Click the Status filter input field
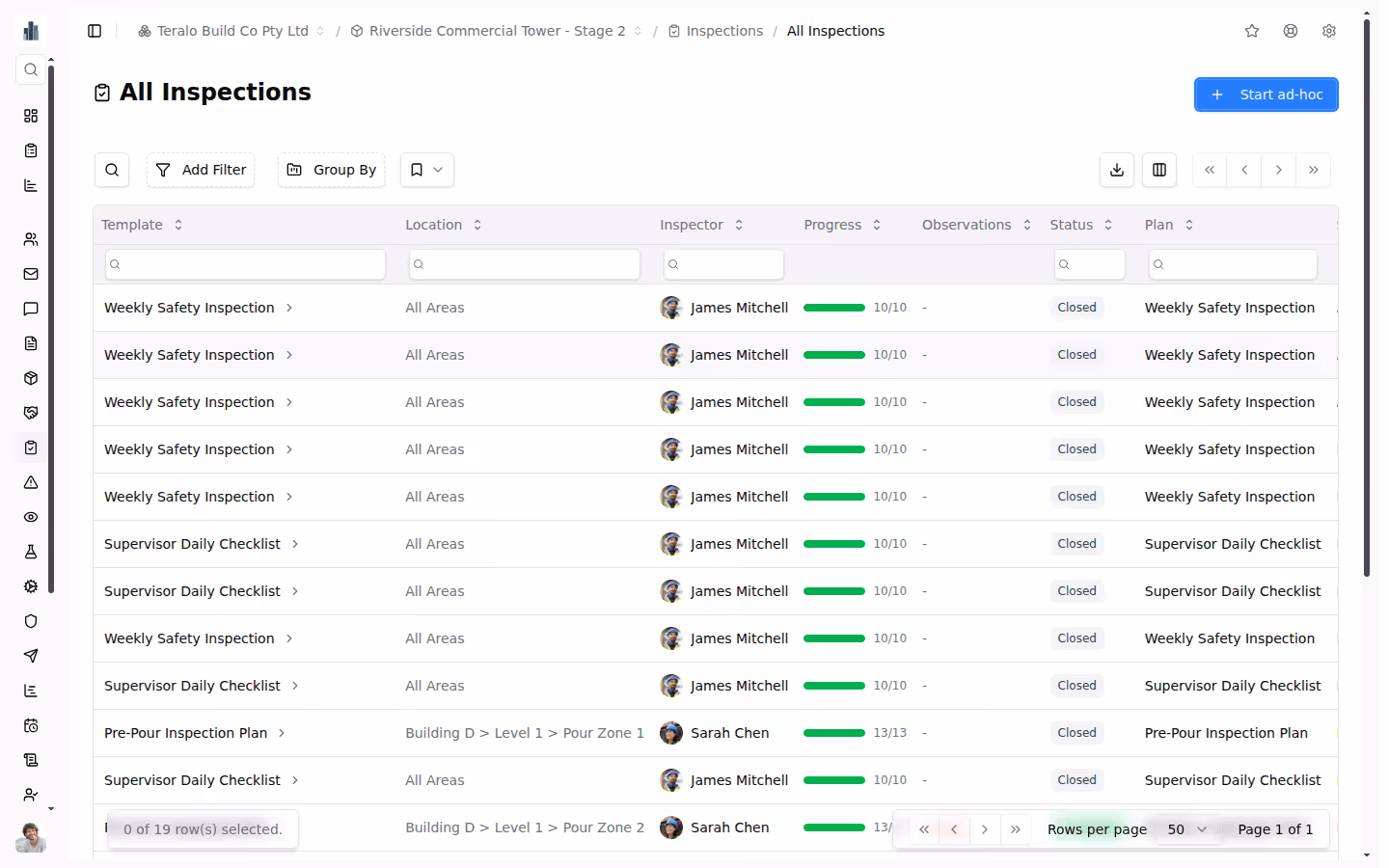Image resolution: width=1389 pixels, height=868 pixels. coord(1089,264)
